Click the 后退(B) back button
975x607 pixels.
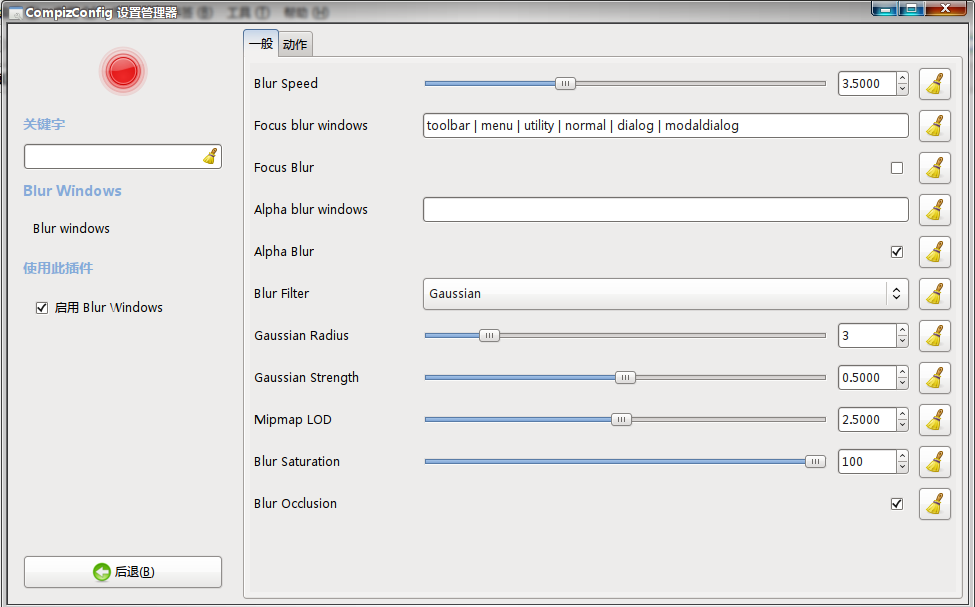coord(123,572)
